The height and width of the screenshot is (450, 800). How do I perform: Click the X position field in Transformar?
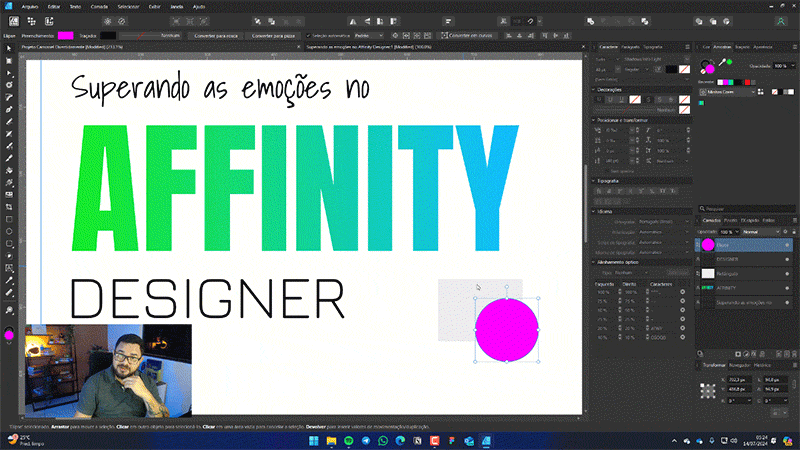tap(740, 380)
